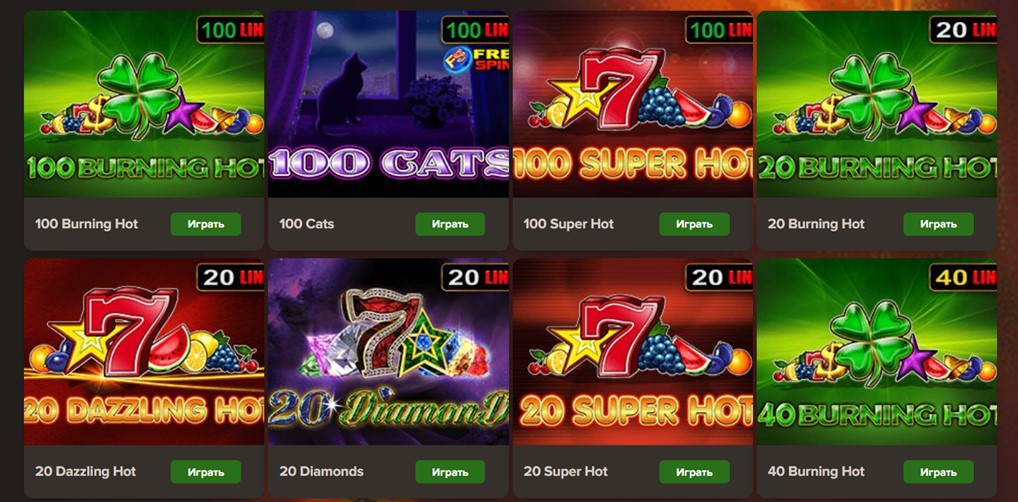Open the 100 Burning Hot clover thumbnail
Viewport: 1018px width, 502px height.
(144, 104)
